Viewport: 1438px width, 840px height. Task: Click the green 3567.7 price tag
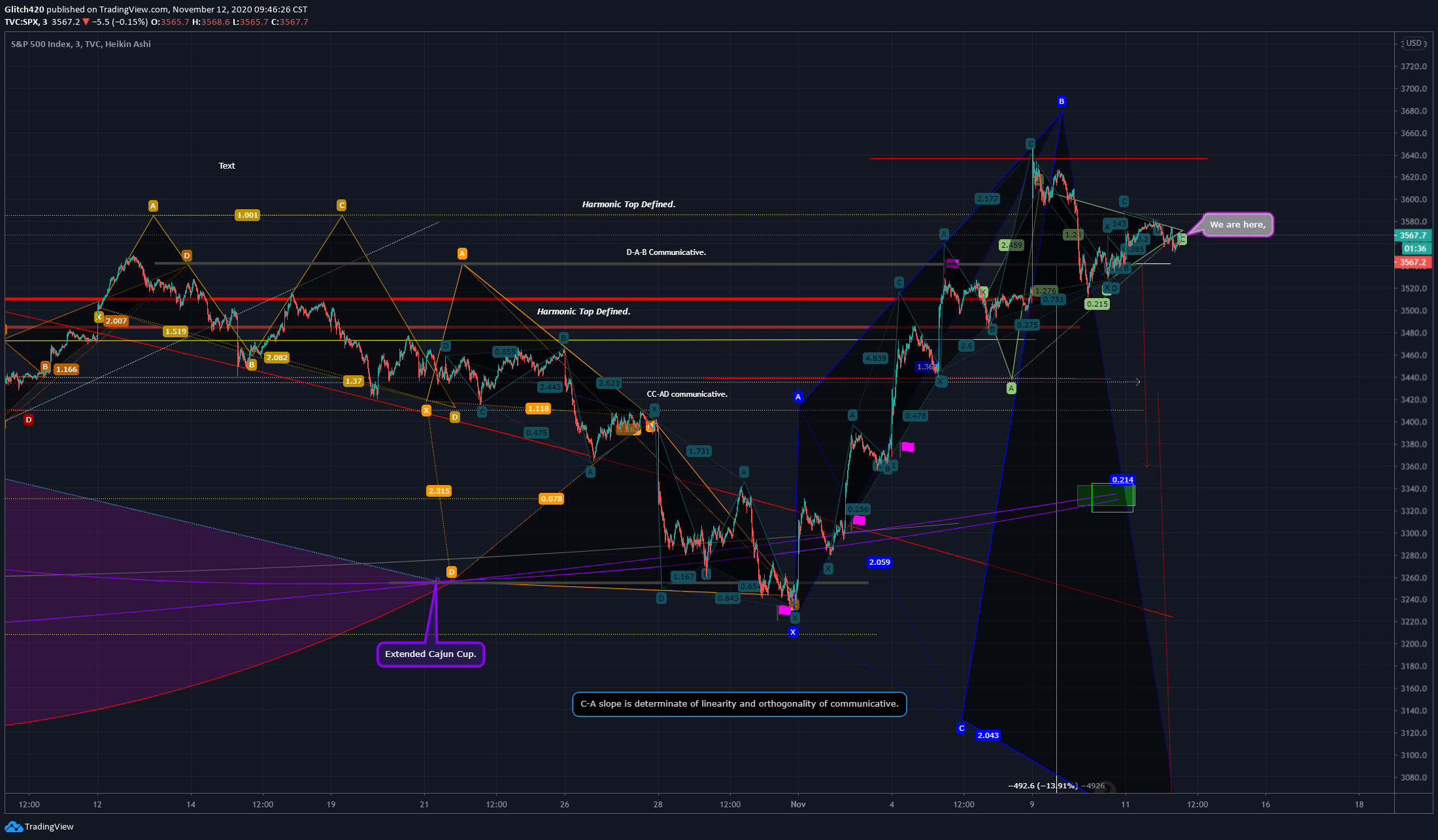point(1413,235)
